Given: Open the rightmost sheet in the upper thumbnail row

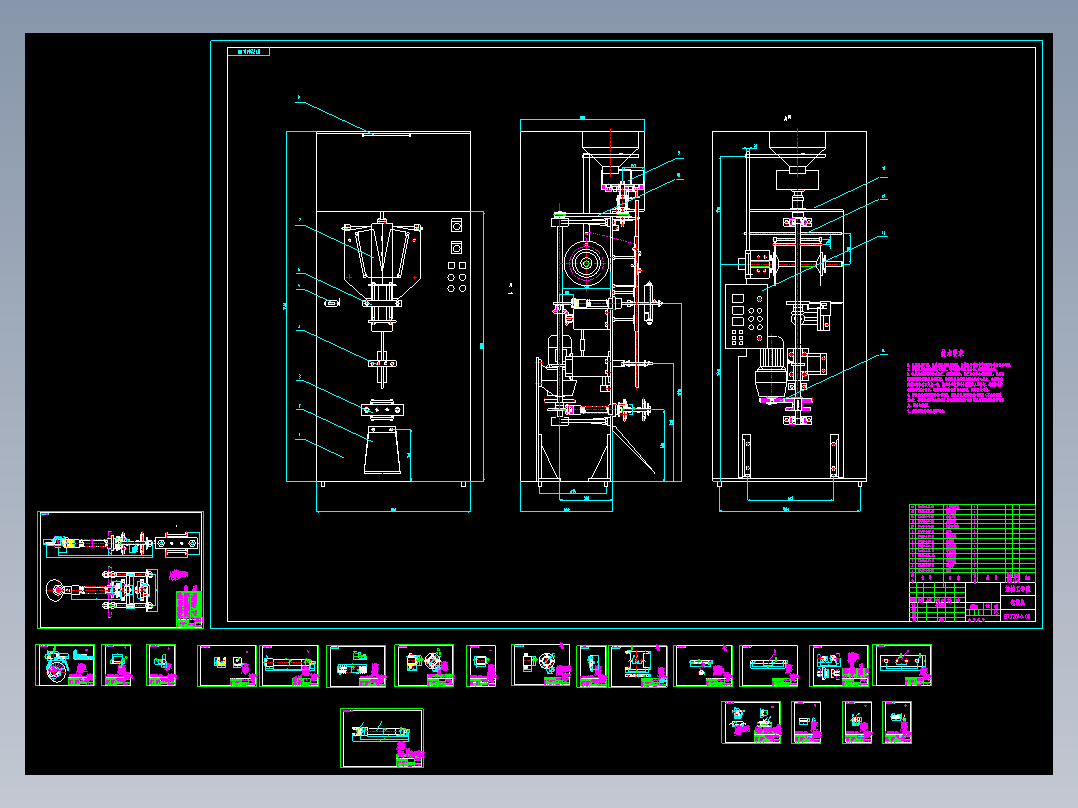Looking at the screenshot, I should click(x=902, y=665).
